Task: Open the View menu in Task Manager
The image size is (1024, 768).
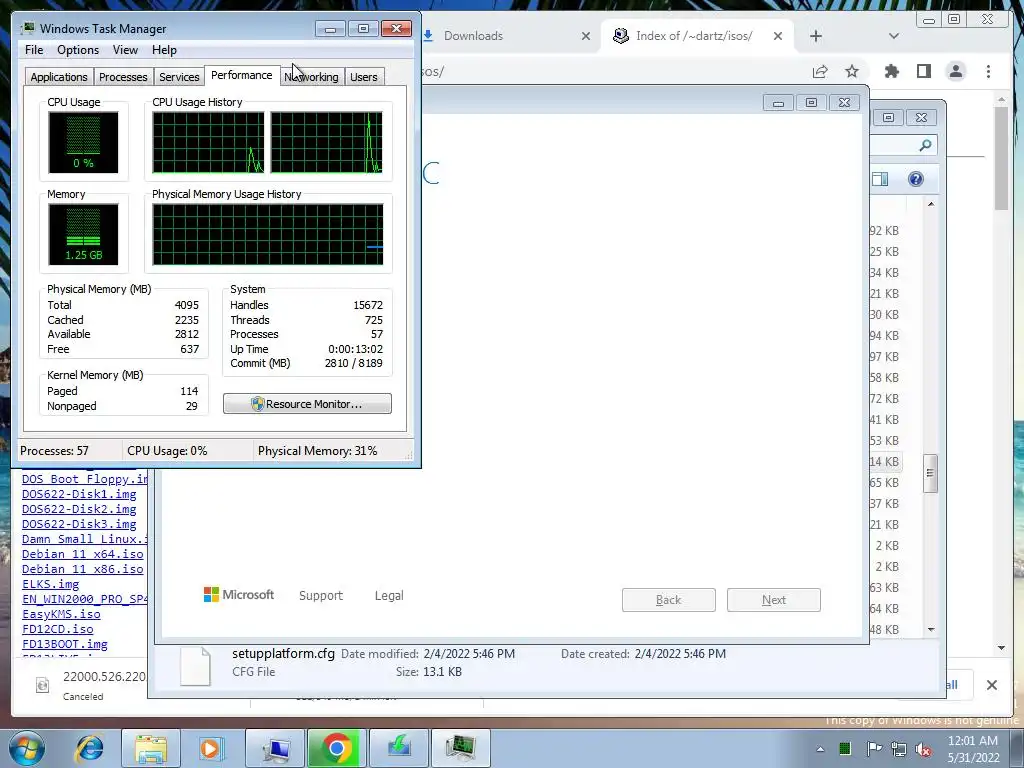Action: (x=125, y=50)
